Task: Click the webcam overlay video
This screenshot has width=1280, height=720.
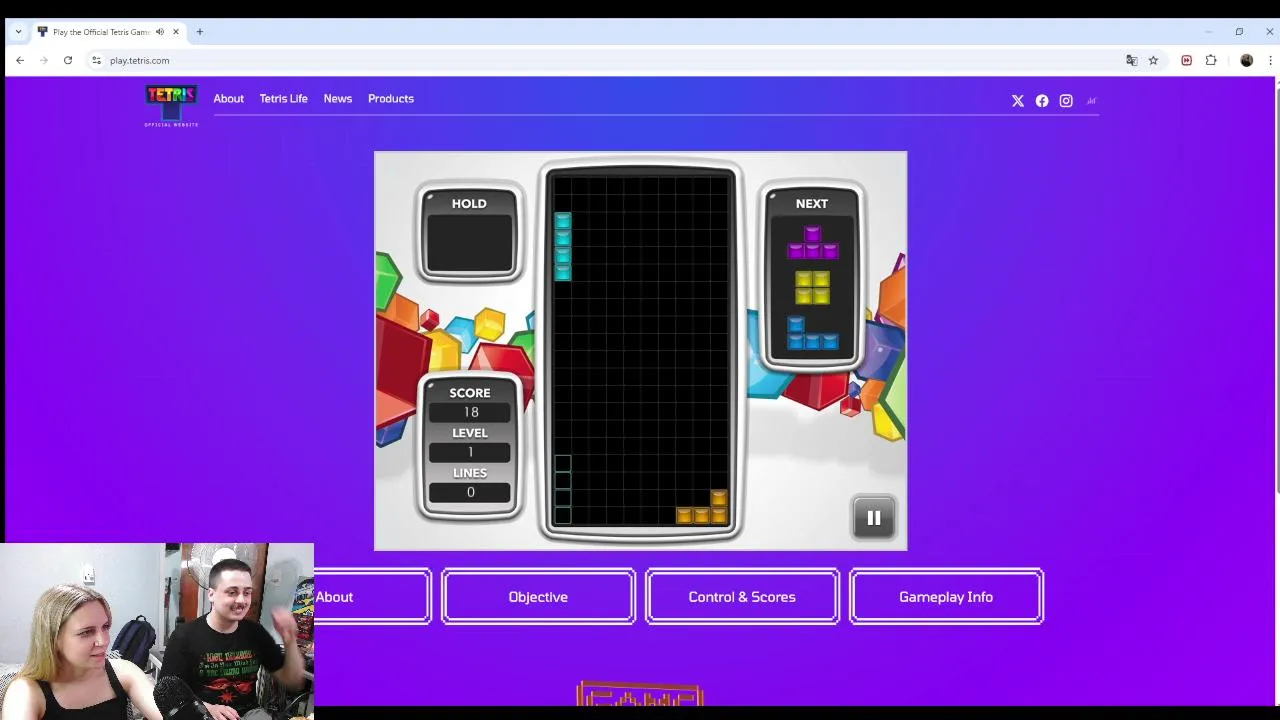Action: (x=157, y=631)
